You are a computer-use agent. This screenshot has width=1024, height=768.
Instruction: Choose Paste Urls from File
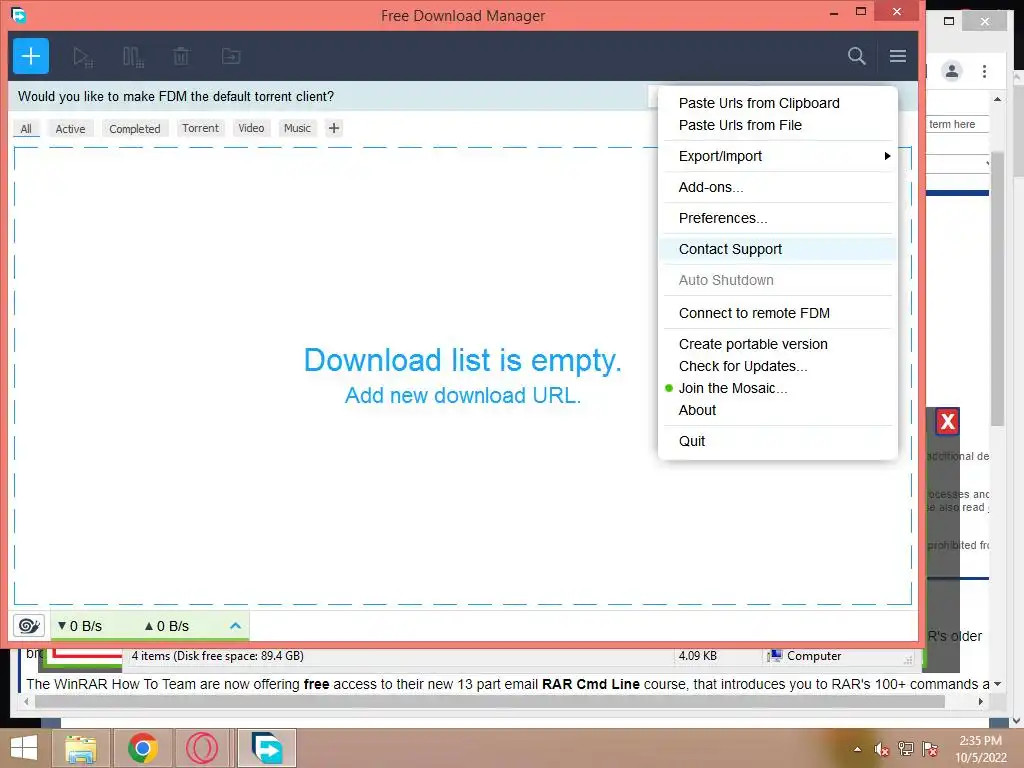pyautogui.click(x=777, y=125)
